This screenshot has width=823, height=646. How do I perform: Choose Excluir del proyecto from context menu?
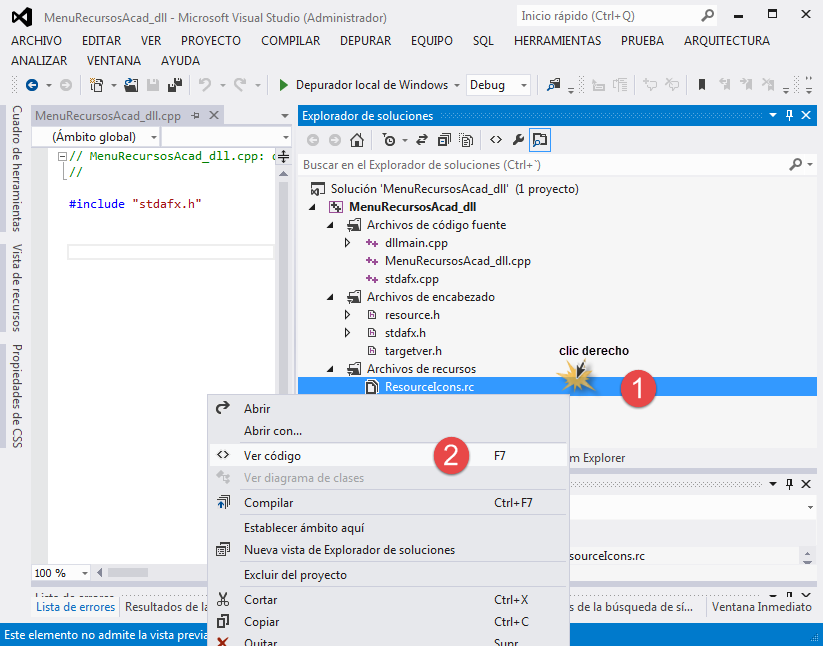point(388,575)
